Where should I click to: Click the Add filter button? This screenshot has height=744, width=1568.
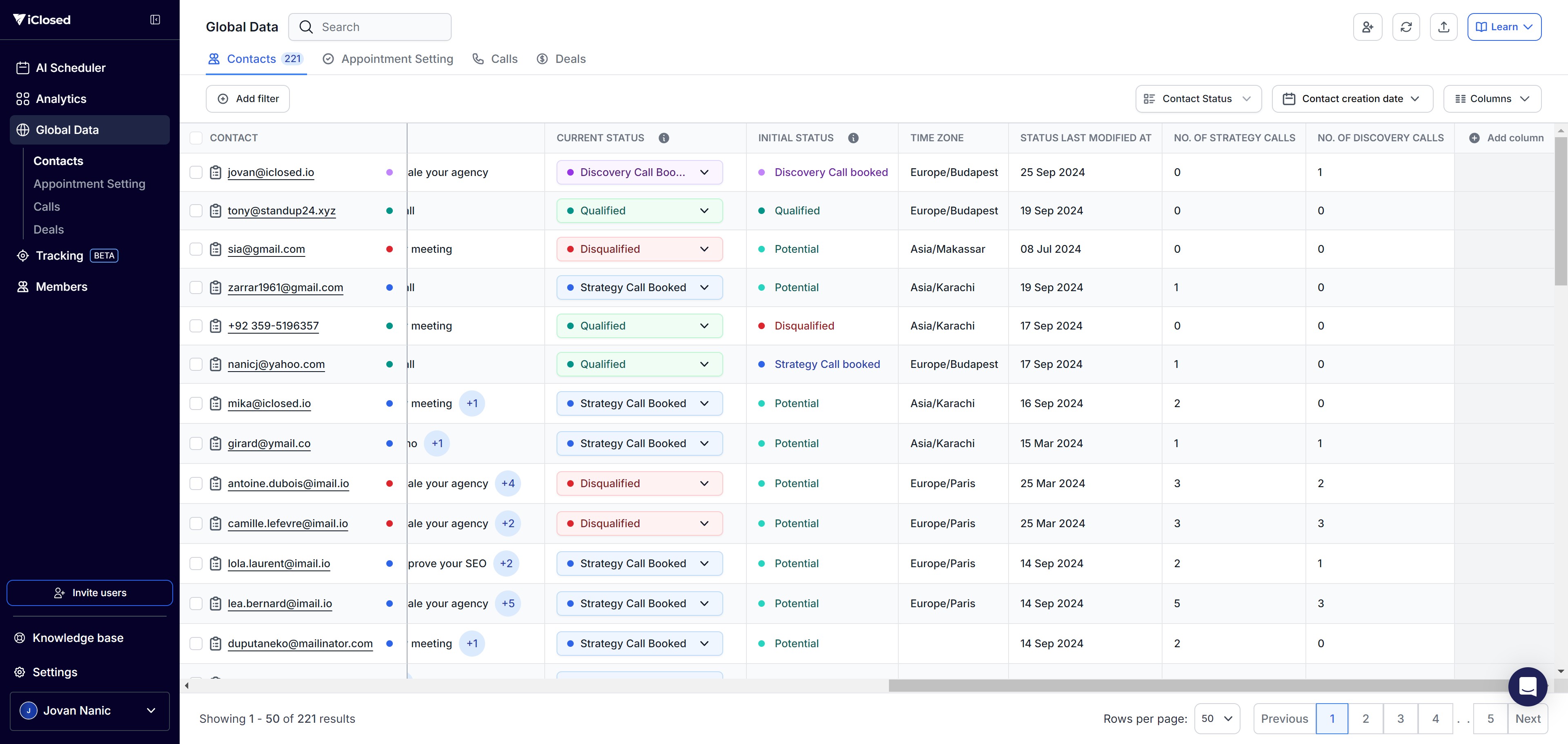[248, 99]
